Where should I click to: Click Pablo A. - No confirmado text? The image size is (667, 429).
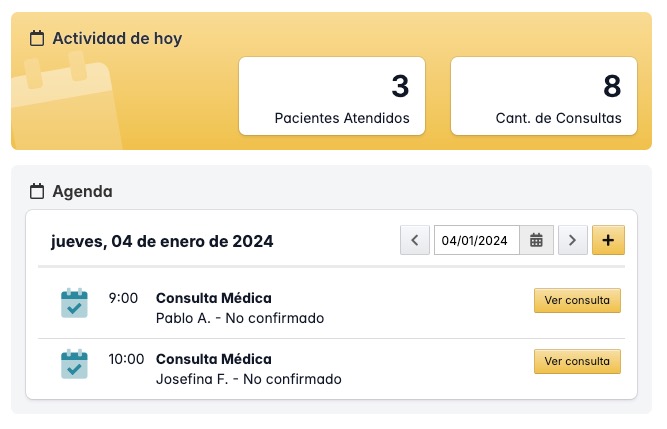[240, 318]
